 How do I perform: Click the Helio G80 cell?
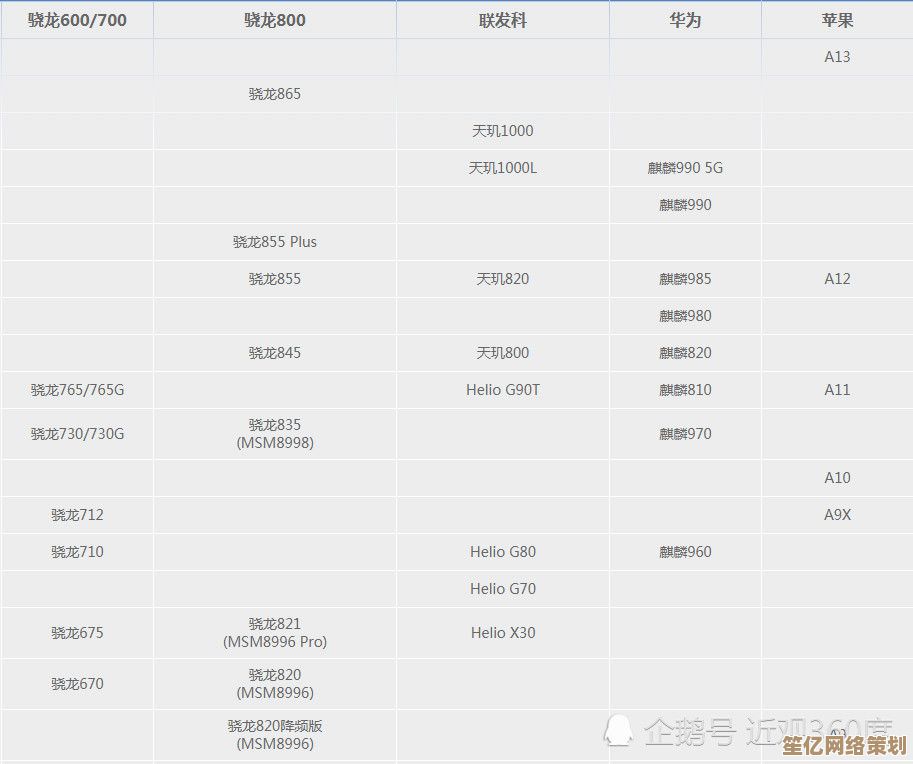tap(503, 552)
